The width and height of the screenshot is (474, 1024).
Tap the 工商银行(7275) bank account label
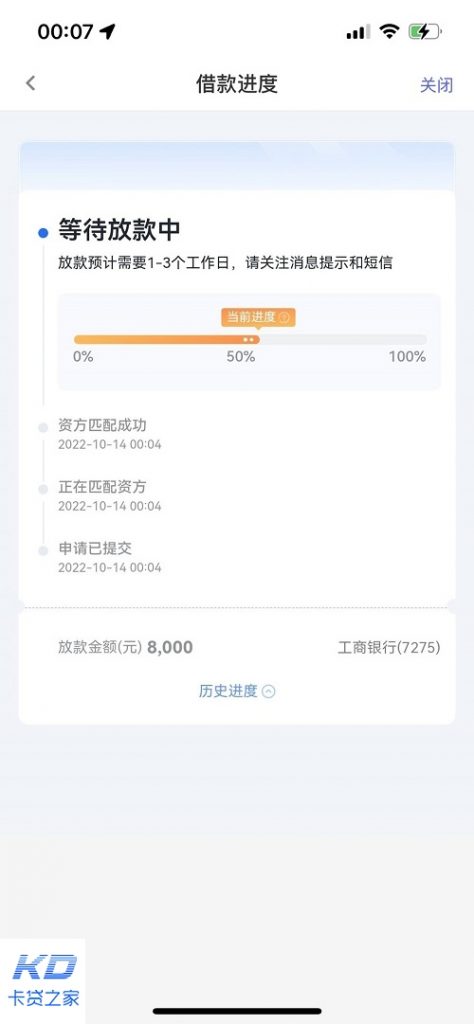click(389, 648)
